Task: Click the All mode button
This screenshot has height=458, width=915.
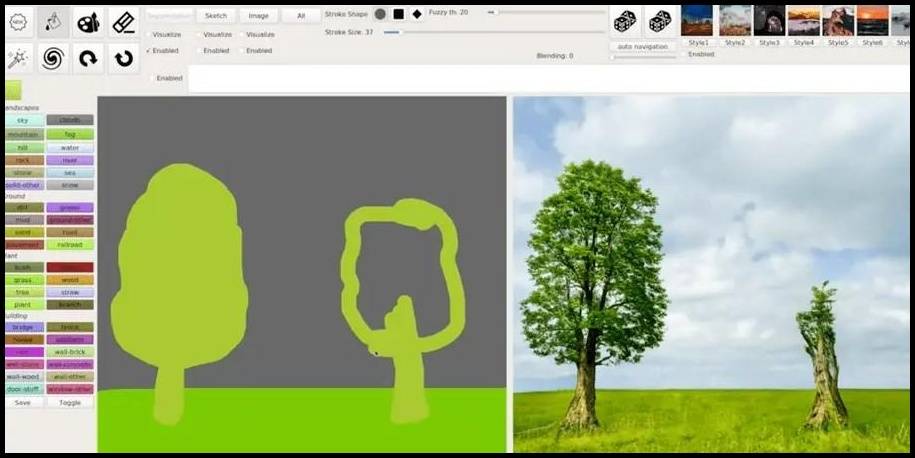Action: click(x=301, y=16)
